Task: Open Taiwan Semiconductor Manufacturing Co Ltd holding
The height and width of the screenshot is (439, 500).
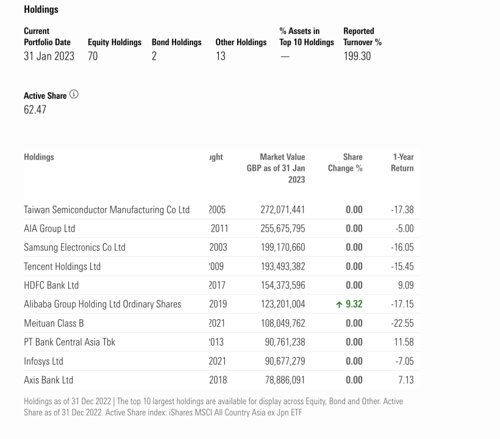Action: pos(107,210)
